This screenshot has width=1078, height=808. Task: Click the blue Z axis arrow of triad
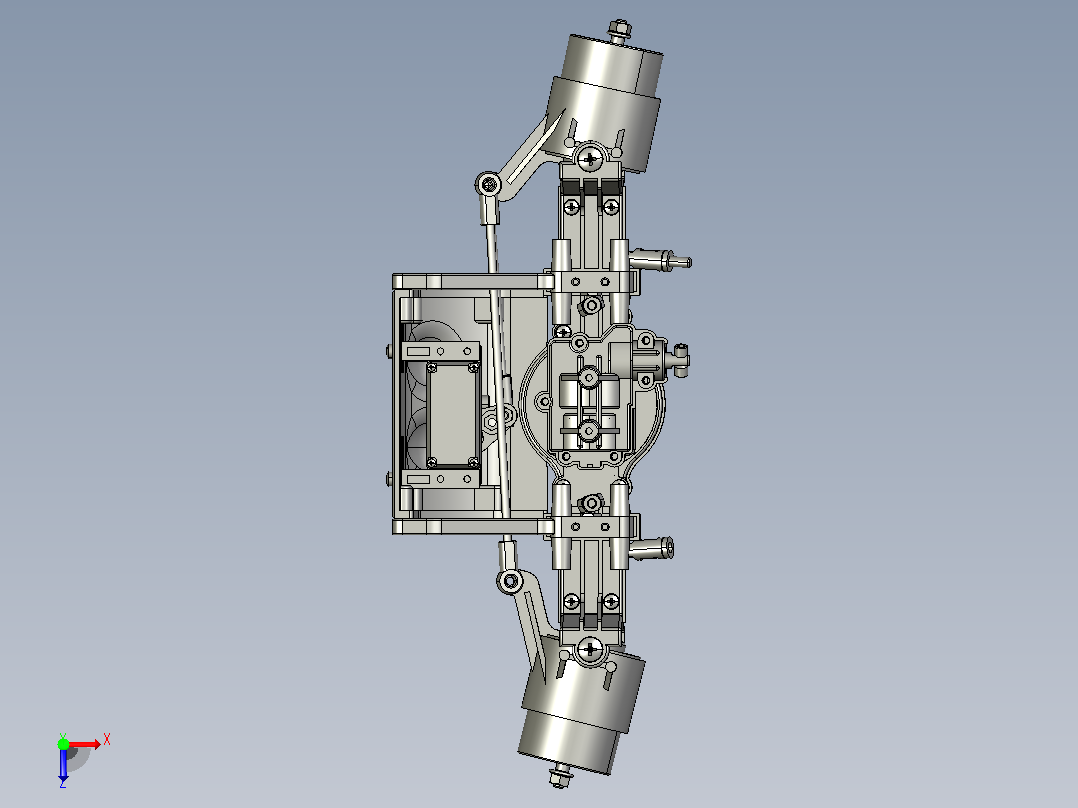click(63, 765)
